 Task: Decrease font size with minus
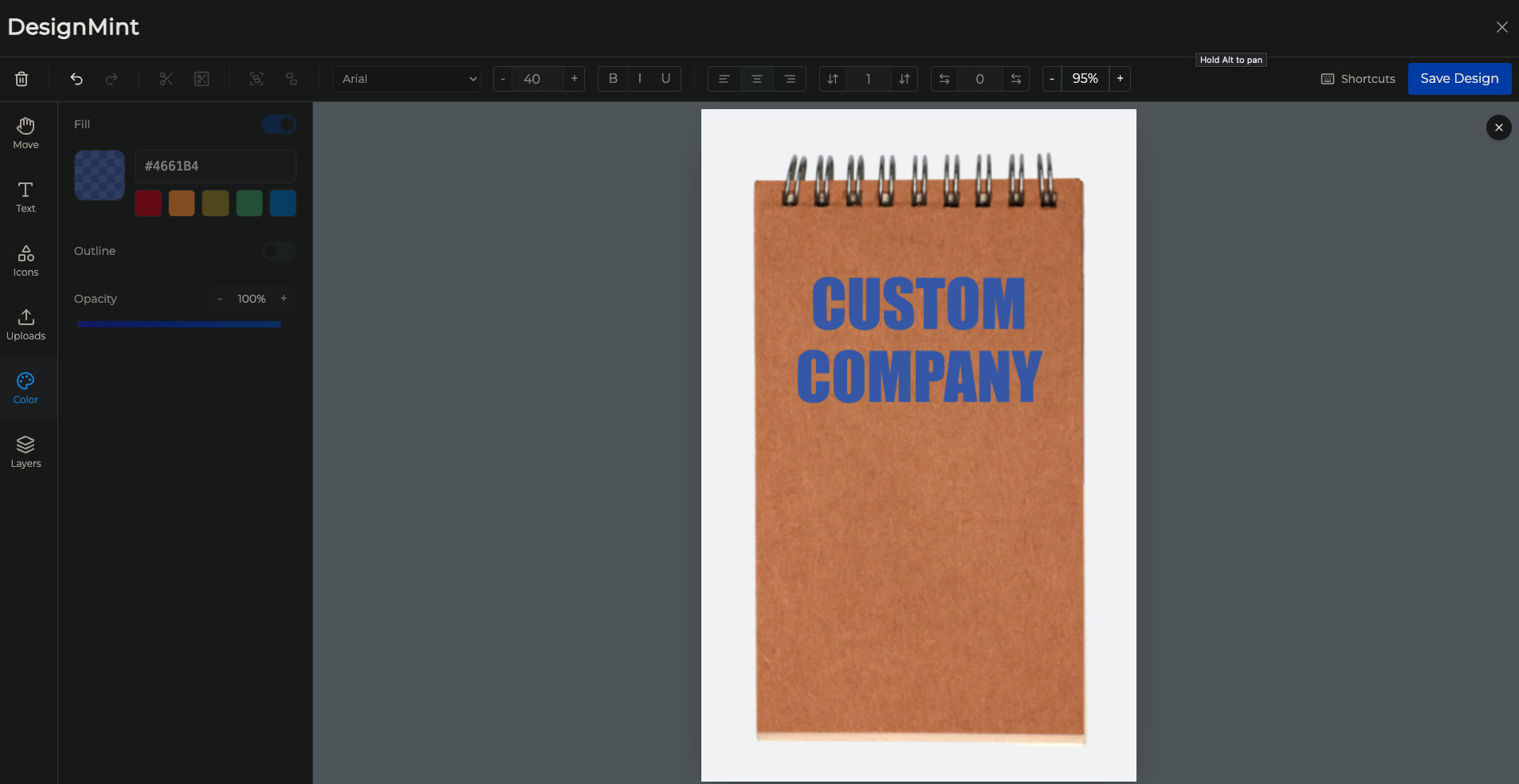click(x=503, y=79)
